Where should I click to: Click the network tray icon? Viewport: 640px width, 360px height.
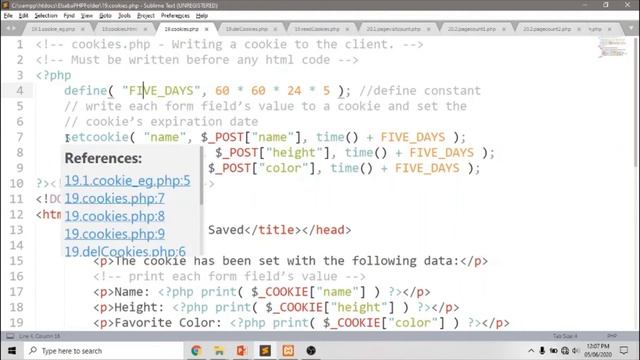pyautogui.click(x=565, y=351)
